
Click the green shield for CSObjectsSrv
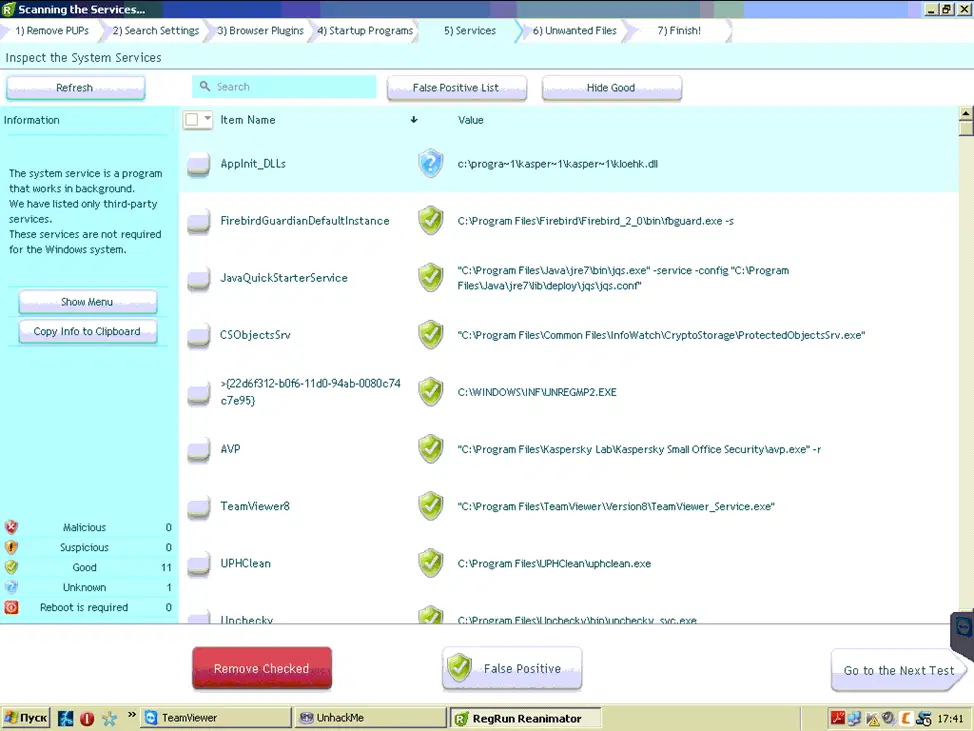point(430,335)
